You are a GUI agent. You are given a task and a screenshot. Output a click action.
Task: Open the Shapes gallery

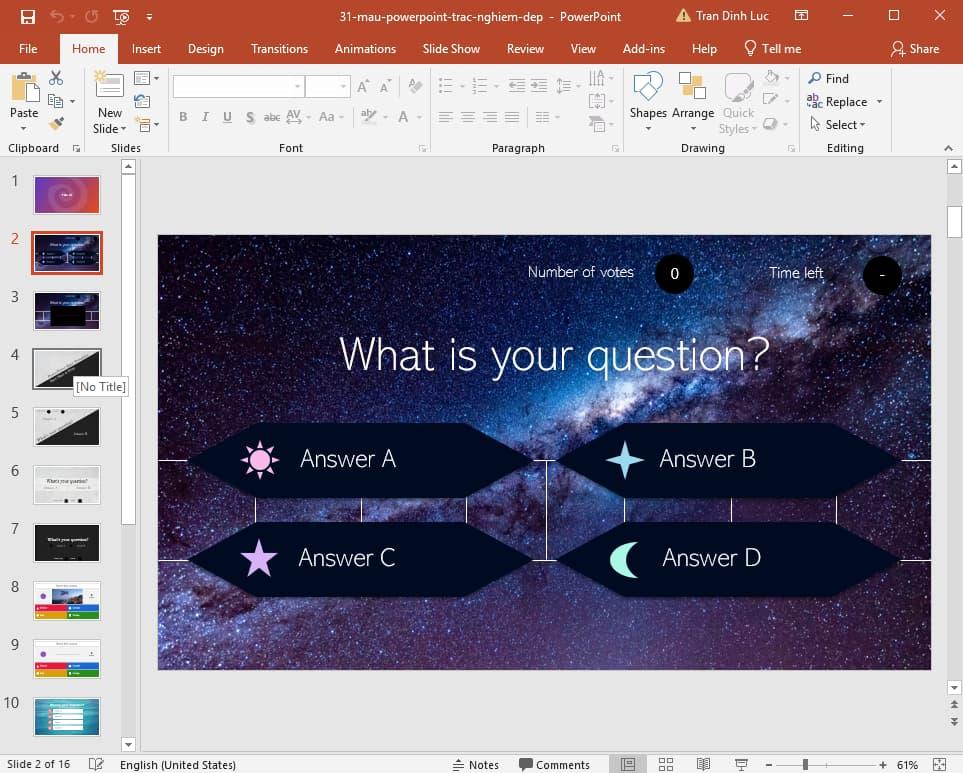[648, 95]
